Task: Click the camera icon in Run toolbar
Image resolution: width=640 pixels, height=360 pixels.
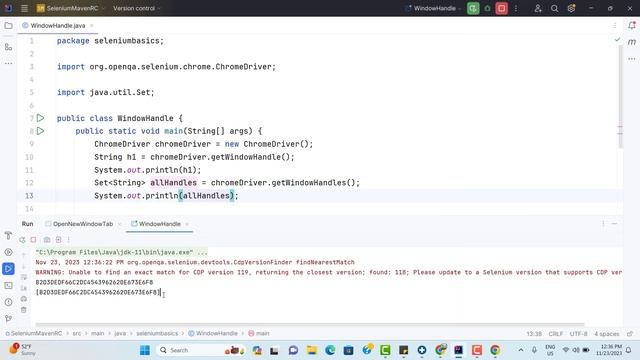Action: pos(47,240)
